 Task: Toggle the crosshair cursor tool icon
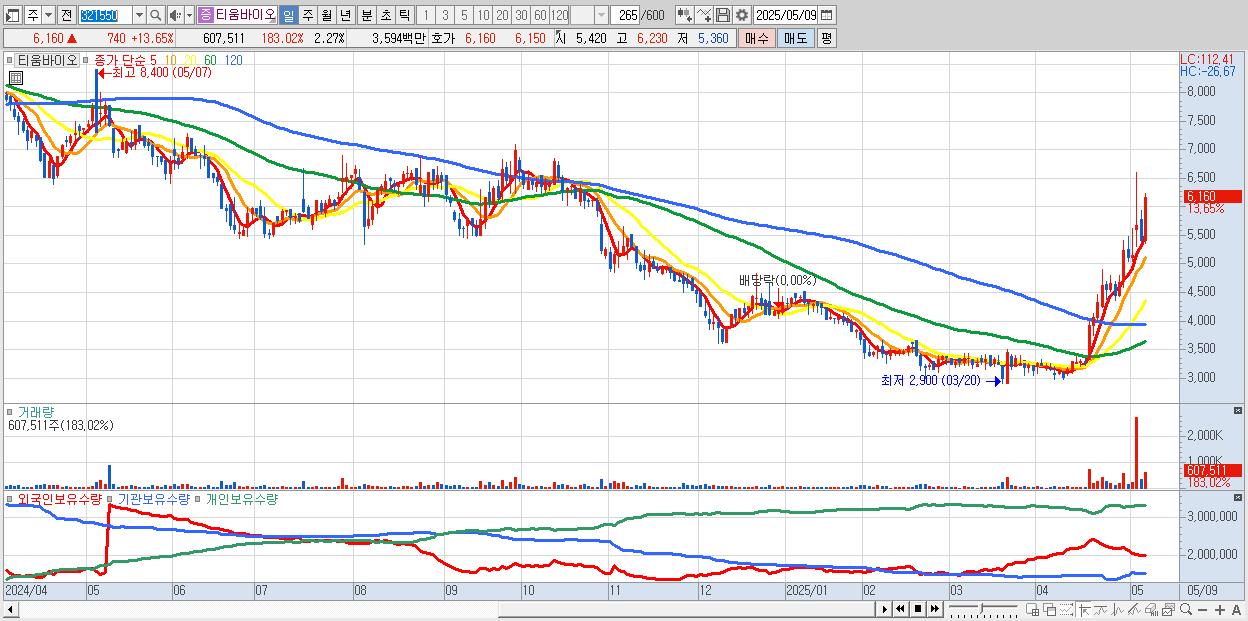1085,609
